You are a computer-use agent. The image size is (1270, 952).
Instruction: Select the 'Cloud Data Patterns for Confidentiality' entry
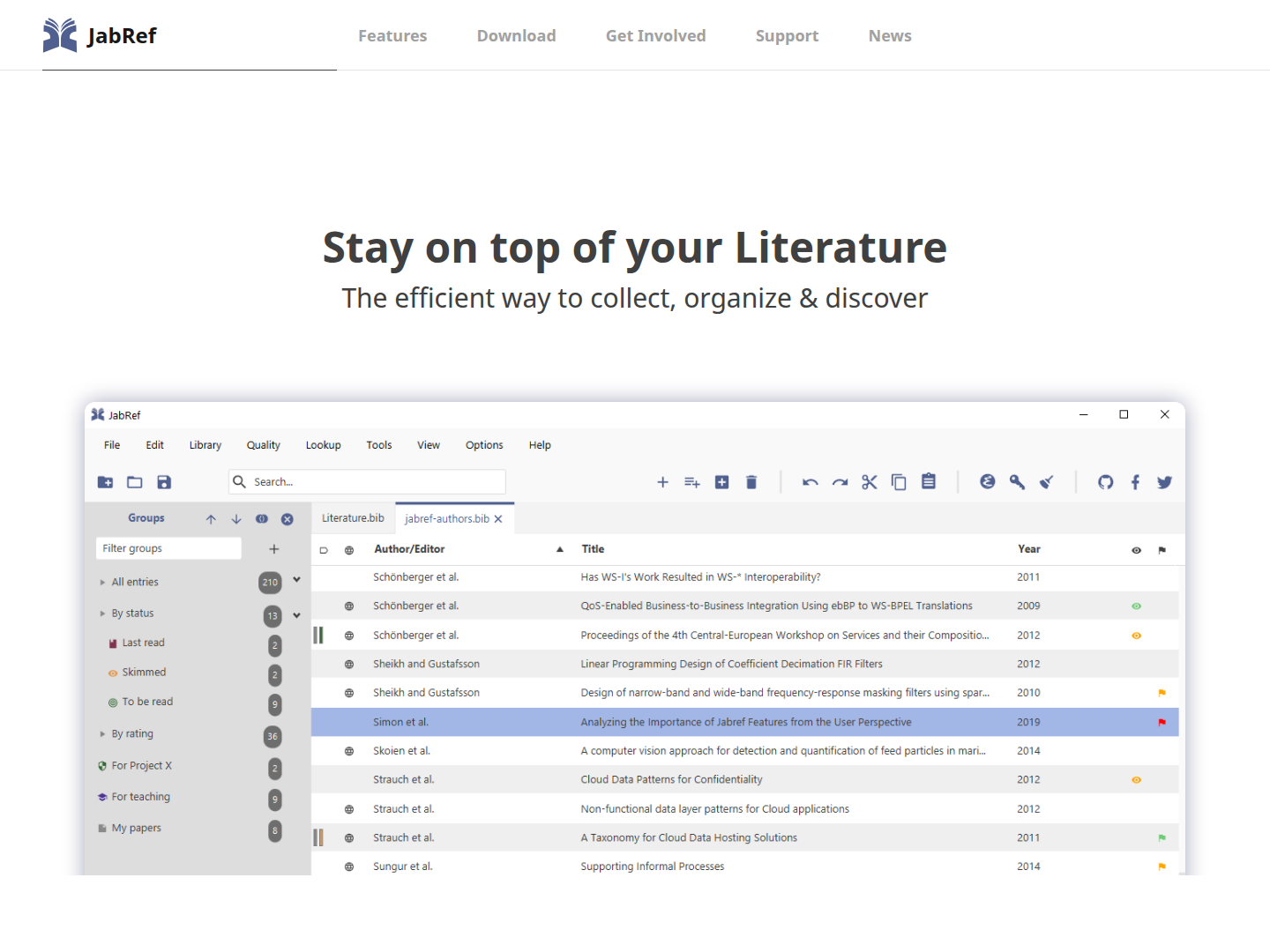(745, 780)
